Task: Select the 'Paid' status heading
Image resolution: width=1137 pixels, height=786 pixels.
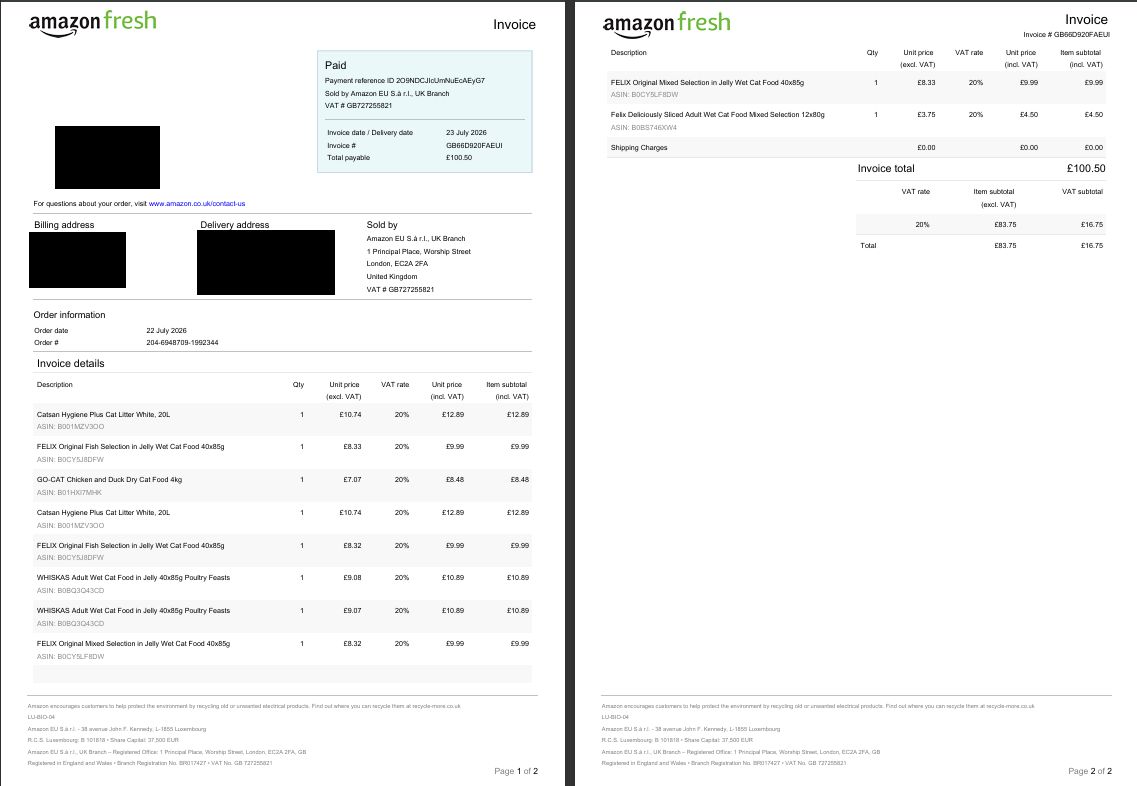Action: 336,65
